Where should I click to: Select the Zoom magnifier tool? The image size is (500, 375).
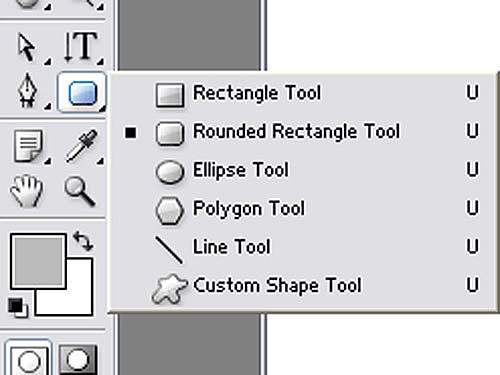[80, 191]
